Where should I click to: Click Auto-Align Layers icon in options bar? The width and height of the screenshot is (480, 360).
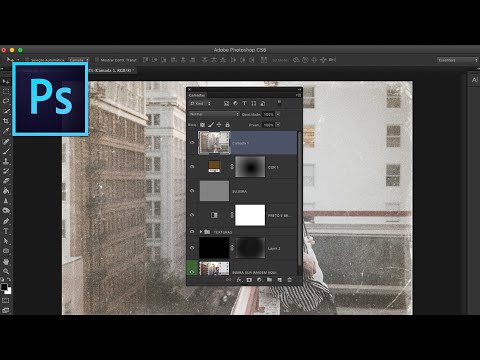pos(264,60)
